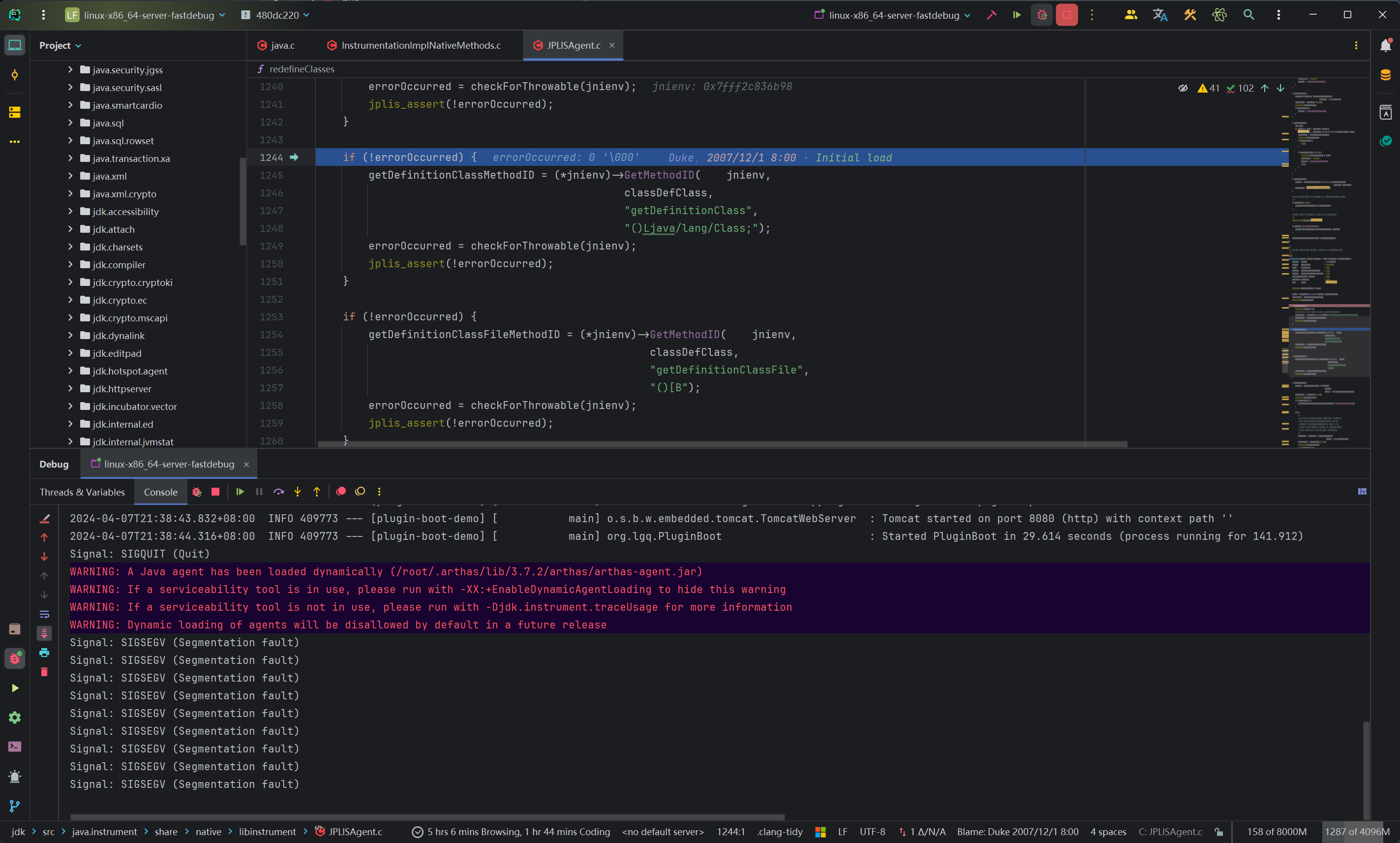Print console output icon

[44, 653]
